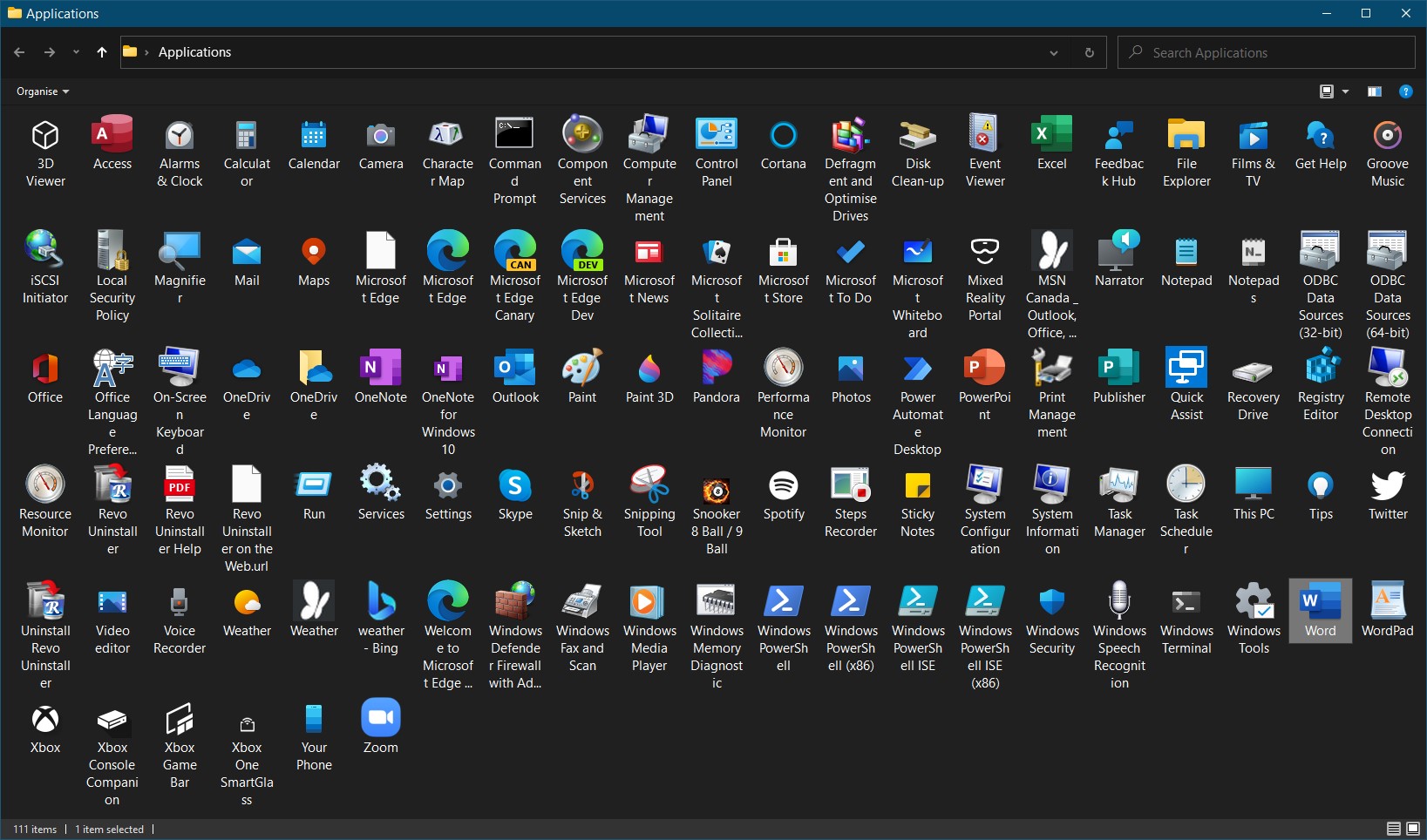Click the Refresh button in address bar
Screen dimensions: 1427x840
point(1090,52)
